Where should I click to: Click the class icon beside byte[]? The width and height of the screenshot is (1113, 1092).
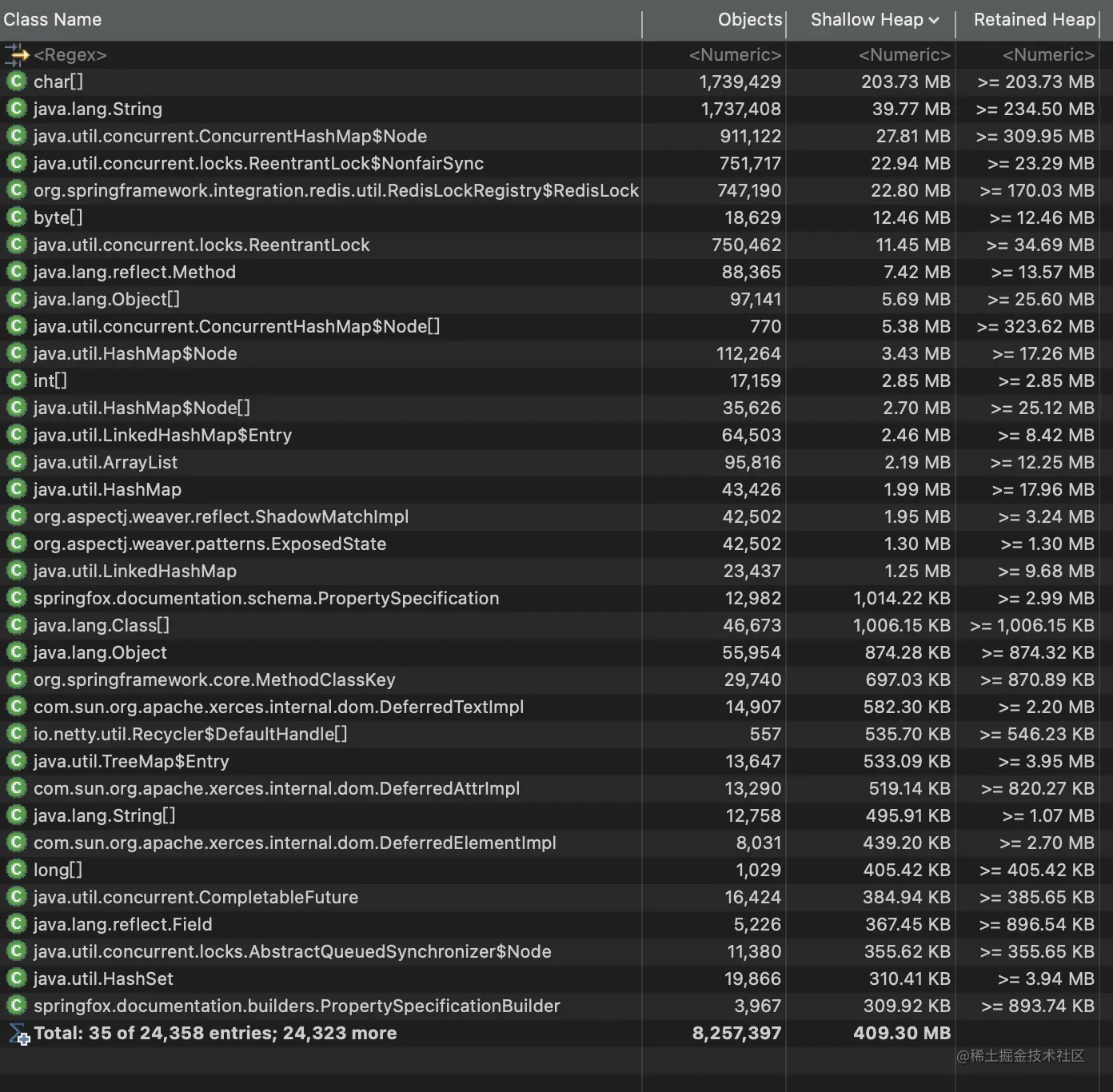click(16, 217)
